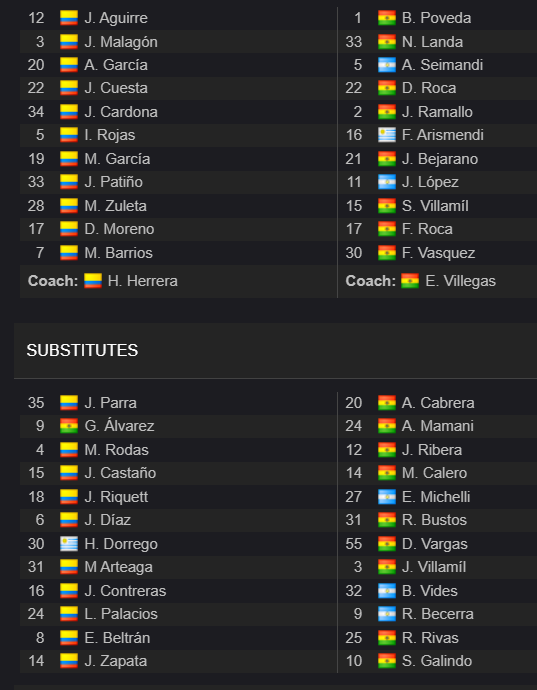Open coach E. Villegas's page
The width and height of the screenshot is (537, 690).
coord(460,281)
